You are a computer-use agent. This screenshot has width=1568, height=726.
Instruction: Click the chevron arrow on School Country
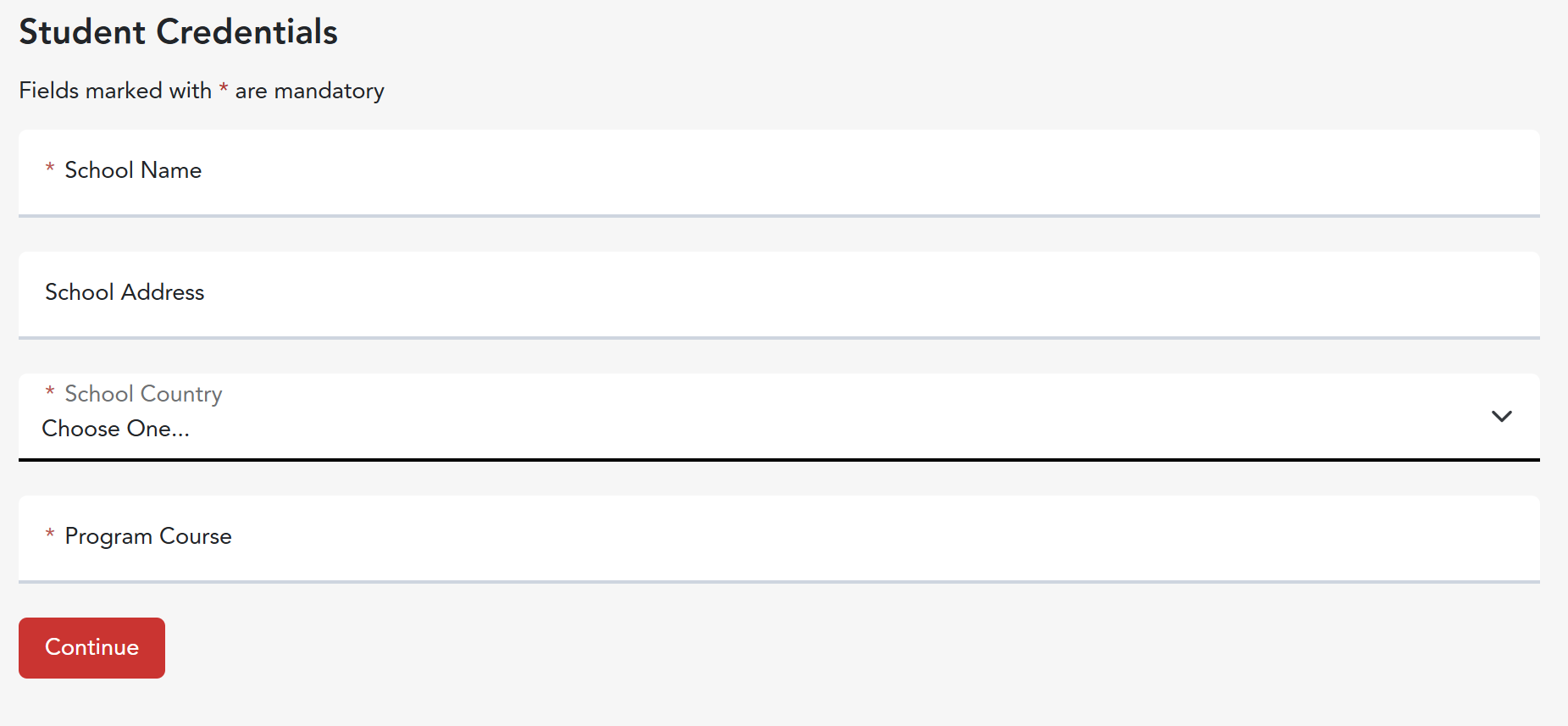click(x=1501, y=416)
